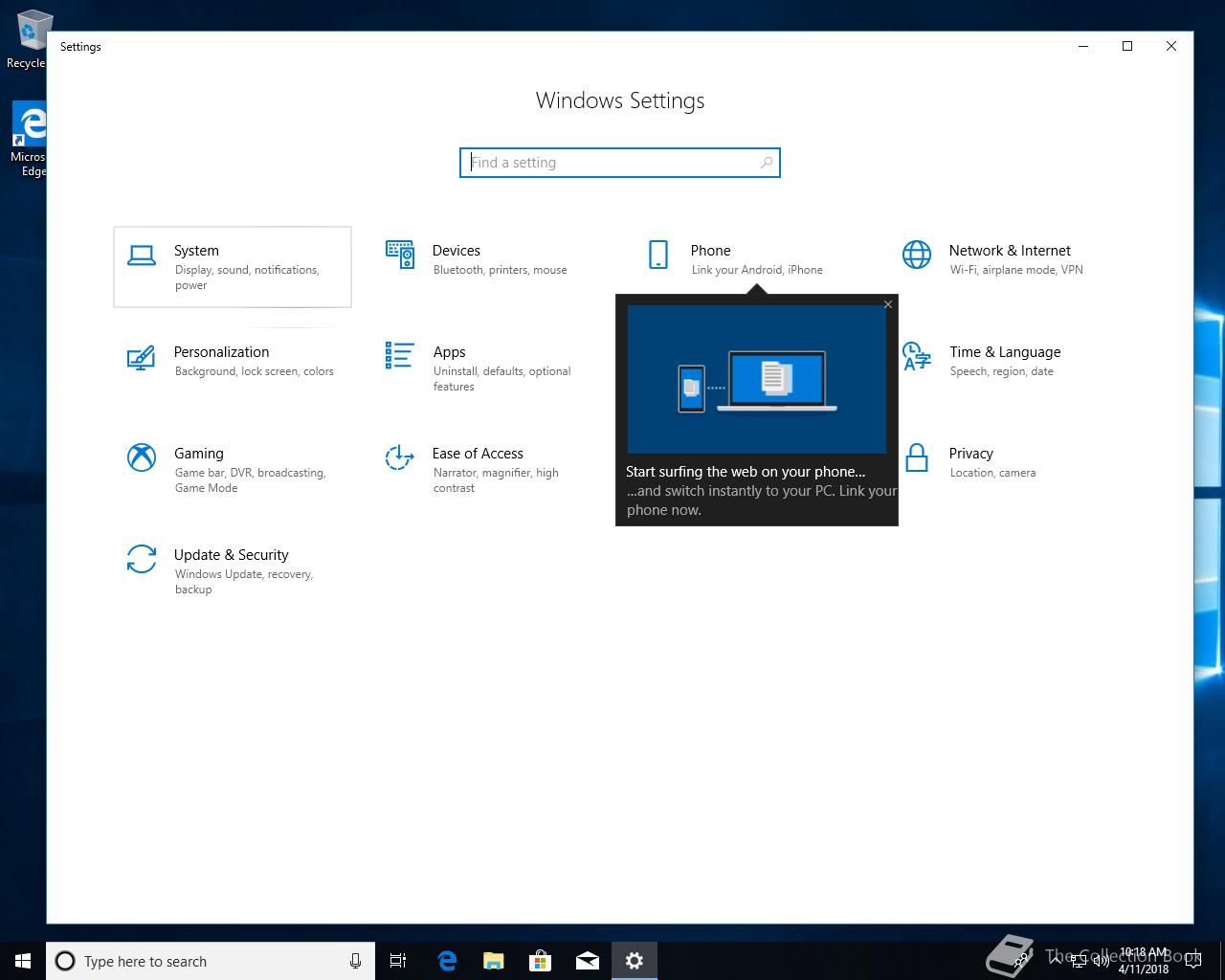
Task: Click the System label
Action: click(x=196, y=251)
